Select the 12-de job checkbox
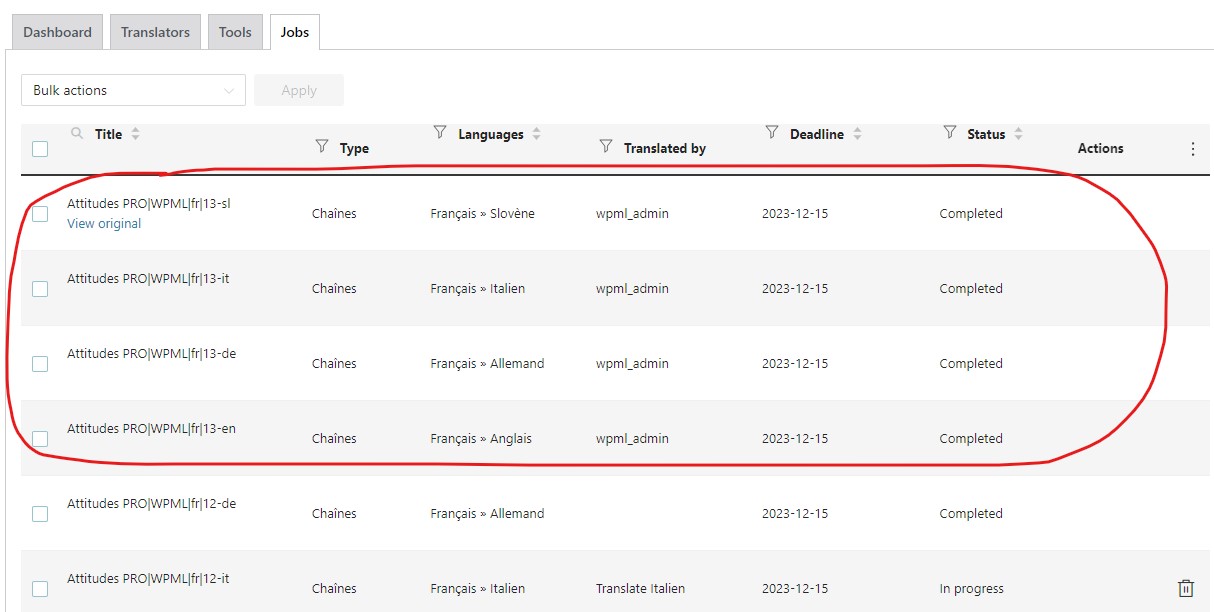This screenshot has height=612, width=1214. pos(40,514)
